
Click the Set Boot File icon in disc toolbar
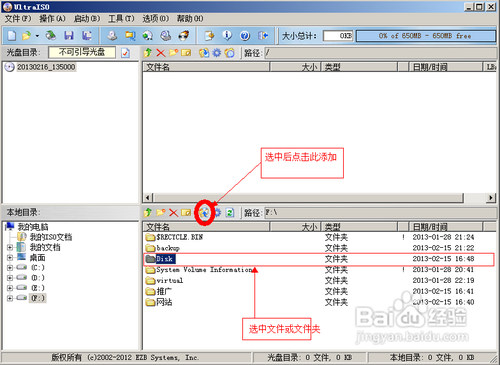click(x=229, y=53)
